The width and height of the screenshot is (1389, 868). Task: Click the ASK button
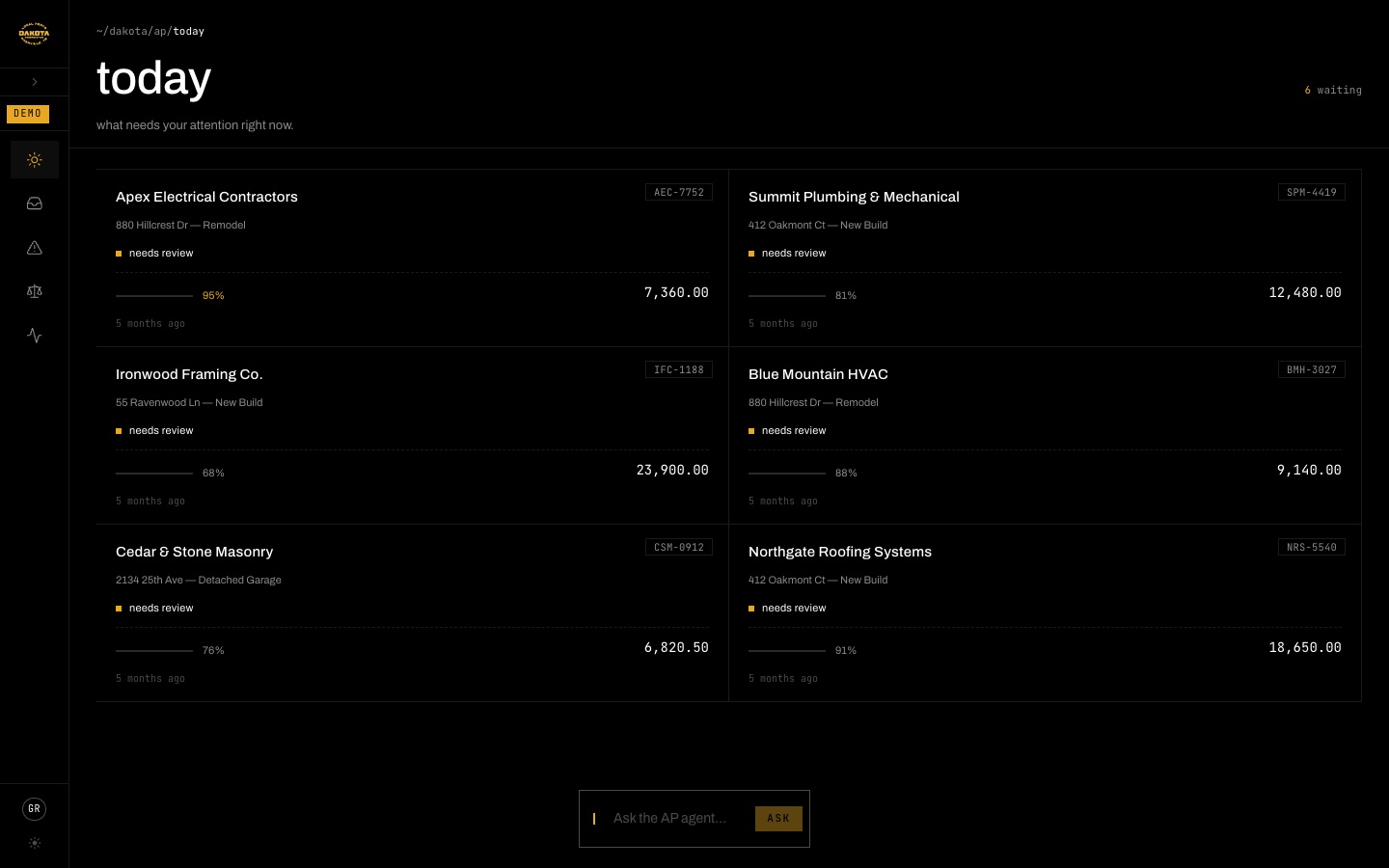(x=778, y=819)
